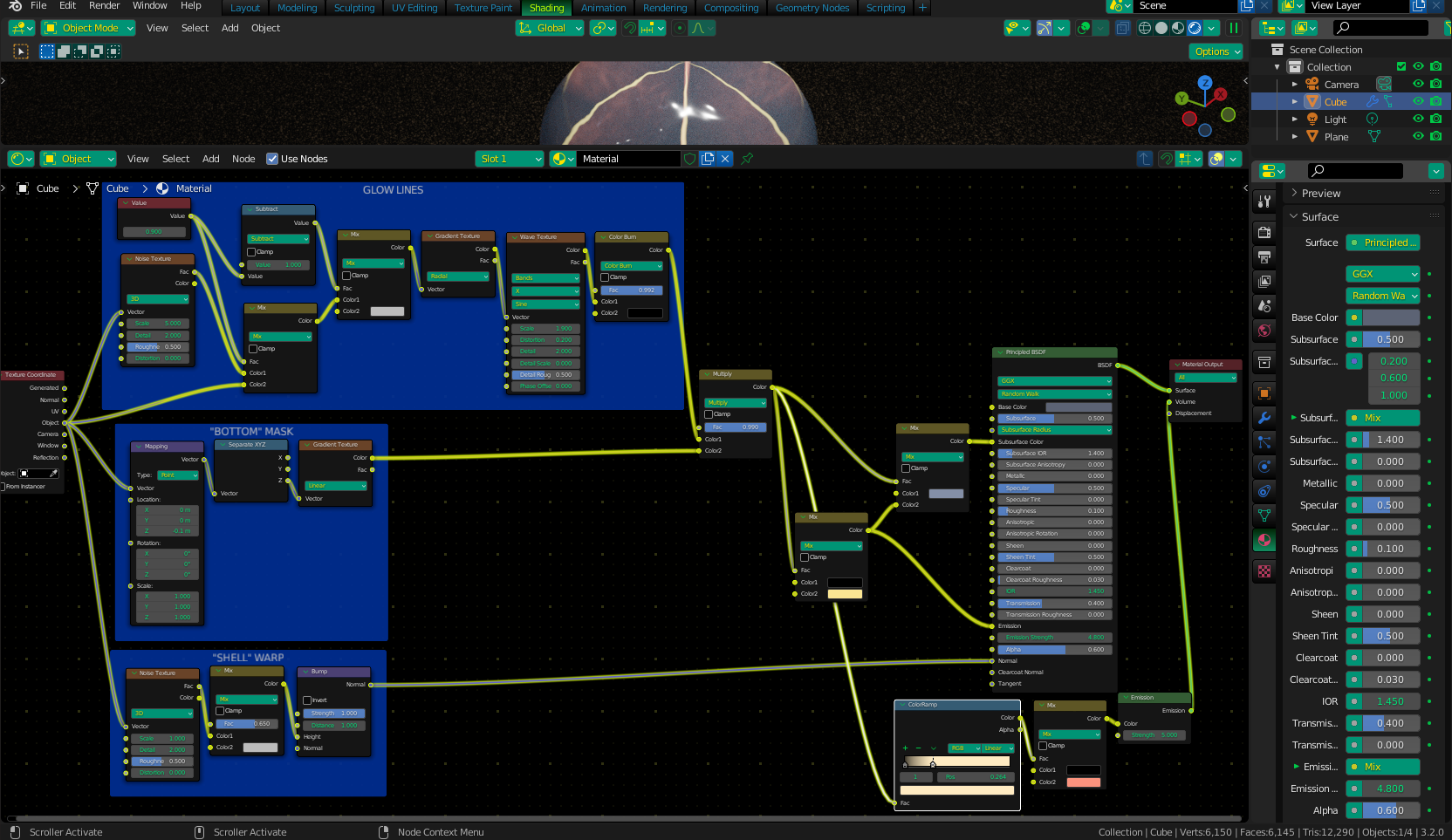Open the Material properties tab icon
This screenshot has width=1452, height=840.
[1264, 540]
